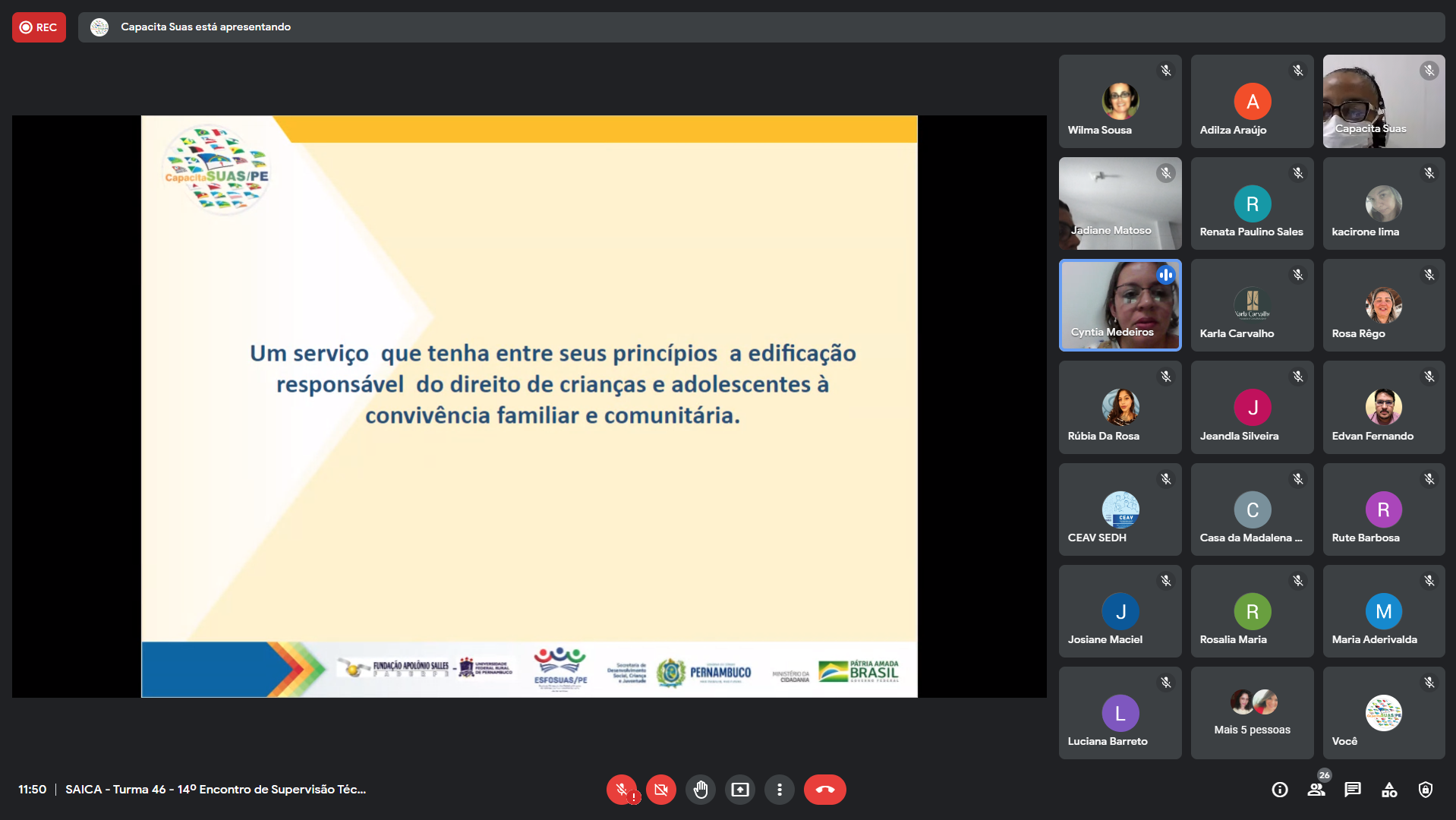The height and width of the screenshot is (820, 1456).
Task: Select Wilma Sousa participant tile
Action: (x=1120, y=101)
